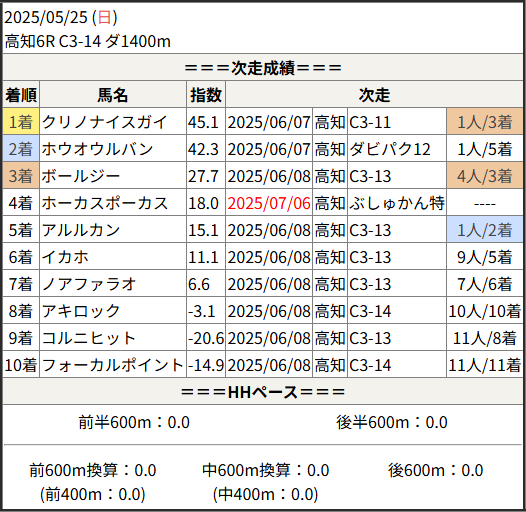The width and height of the screenshot is (526, 512).
Task: Click index value 45.1
Action: coord(203,122)
